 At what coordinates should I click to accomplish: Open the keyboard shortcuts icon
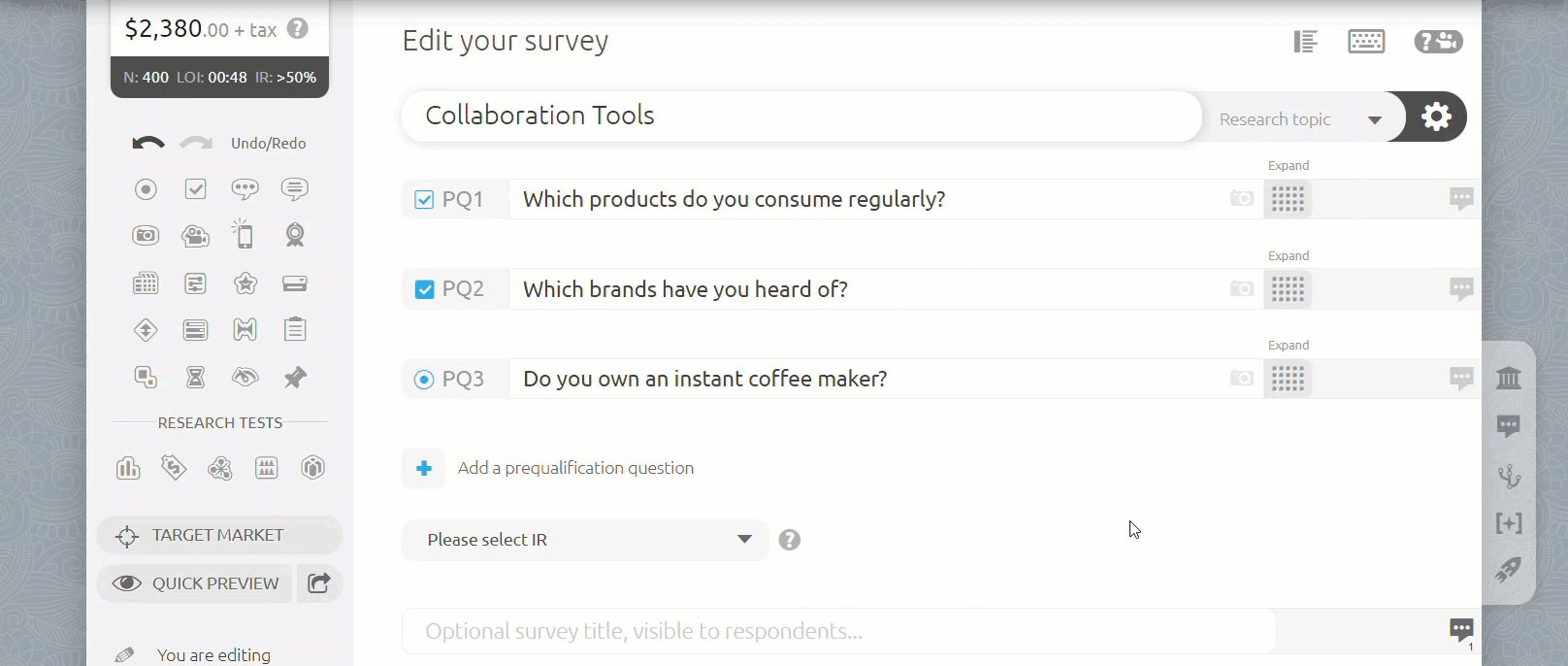tap(1366, 42)
